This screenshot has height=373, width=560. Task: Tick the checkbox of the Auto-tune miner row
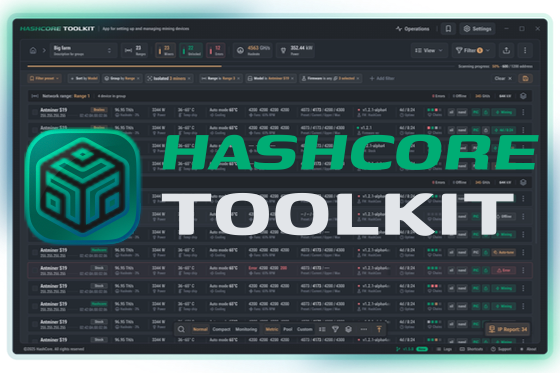(x=35, y=252)
